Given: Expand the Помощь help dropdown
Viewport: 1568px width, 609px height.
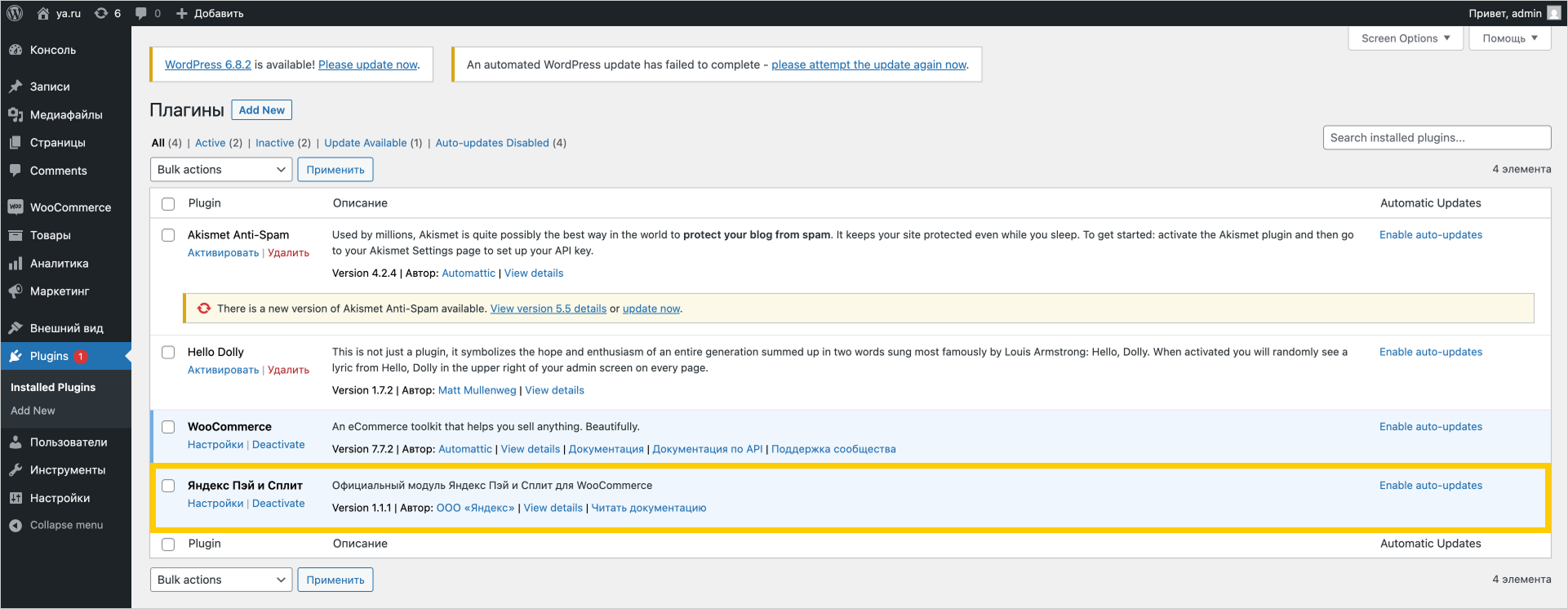Looking at the screenshot, I should [x=1509, y=38].
